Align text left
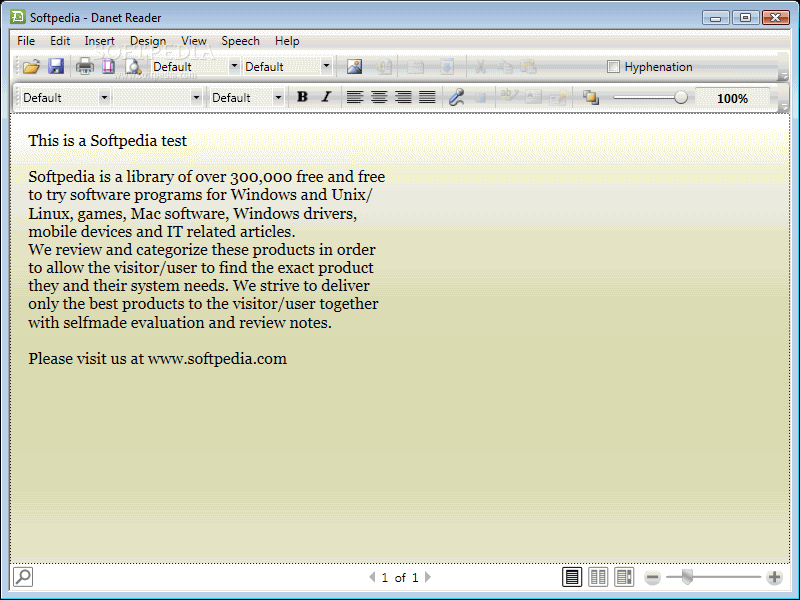 click(355, 96)
